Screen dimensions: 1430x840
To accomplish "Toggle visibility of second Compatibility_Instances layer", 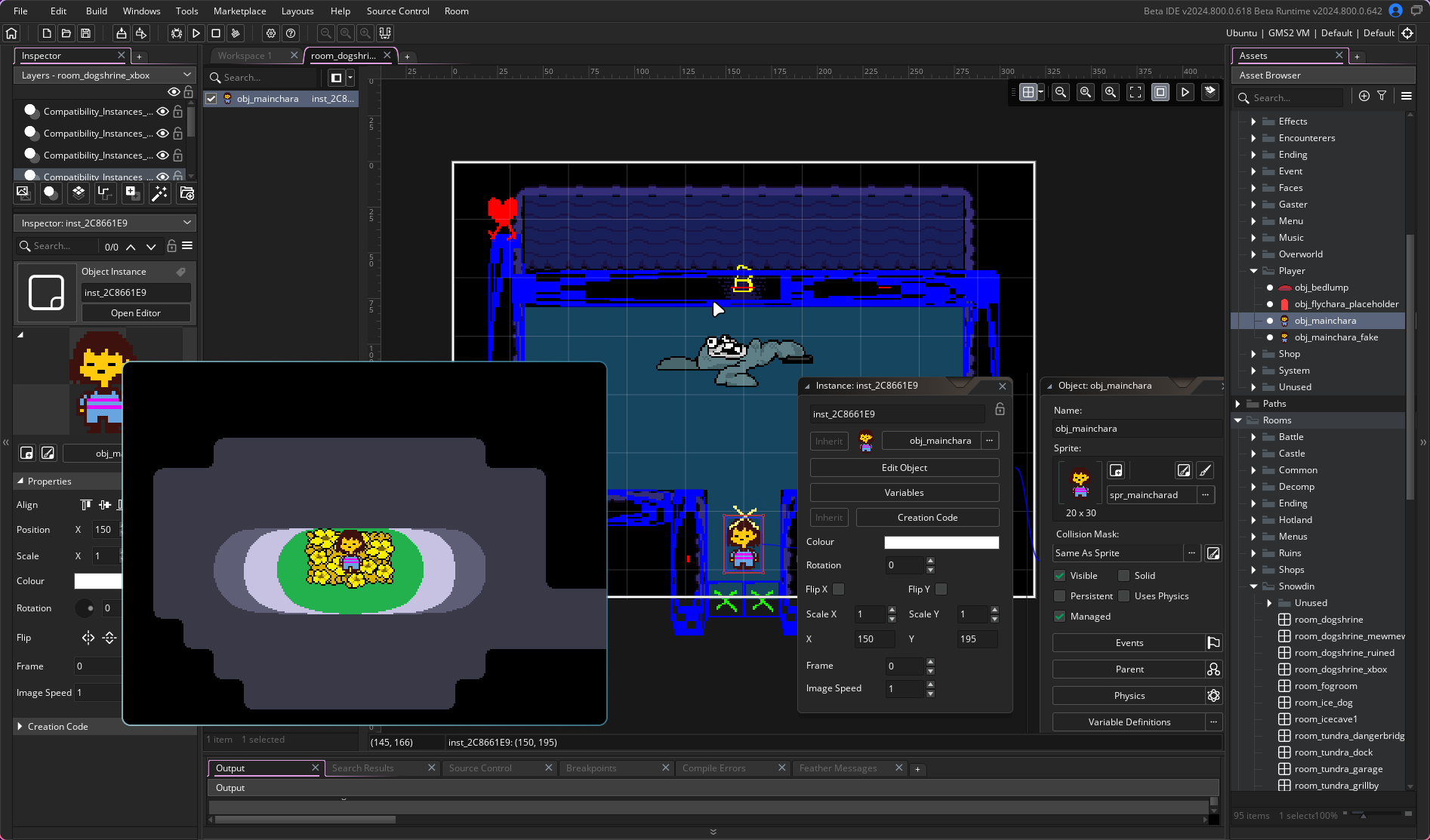I will click(x=162, y=133).
